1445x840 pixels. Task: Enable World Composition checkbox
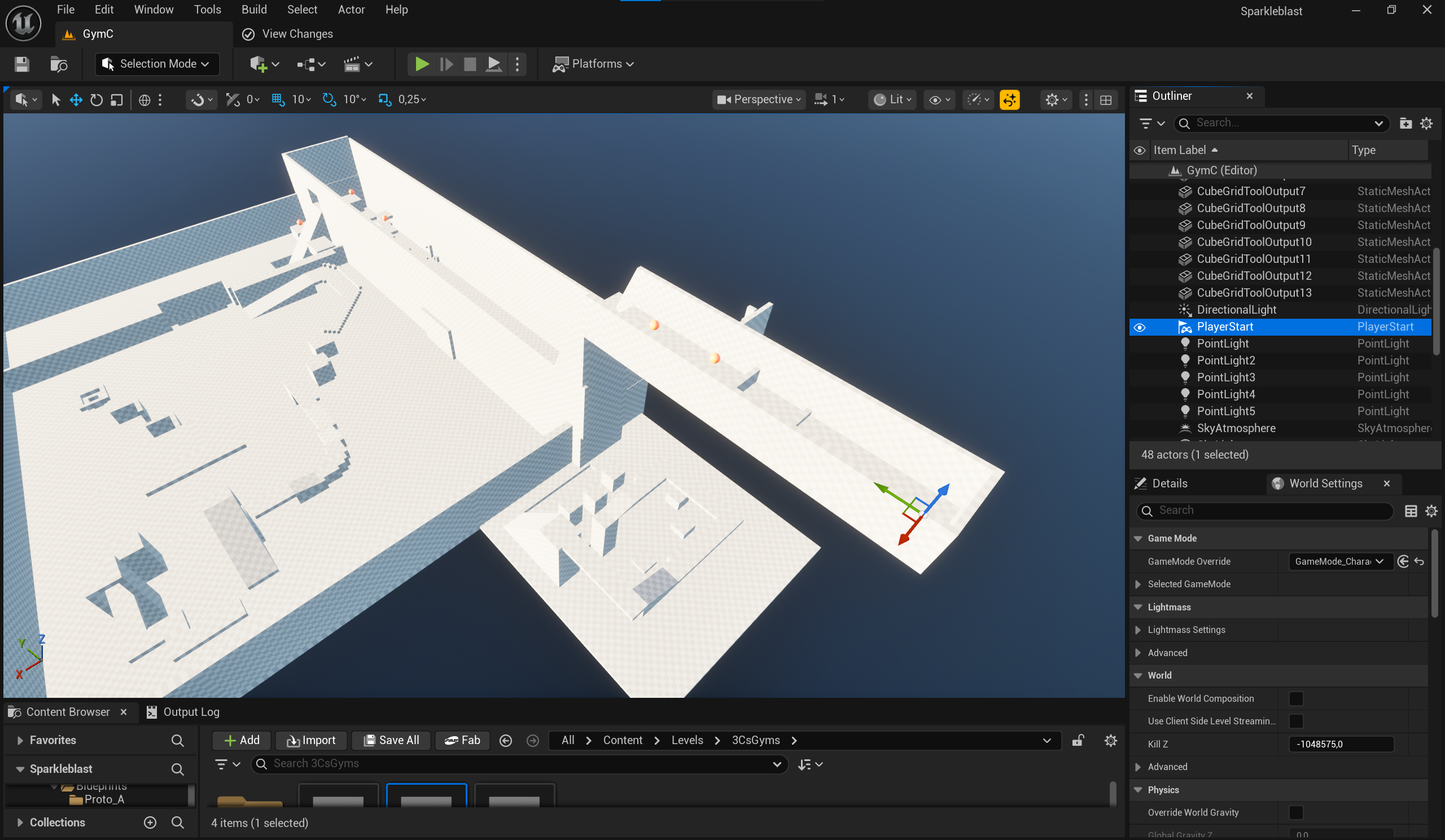(x=1295, y=698)
